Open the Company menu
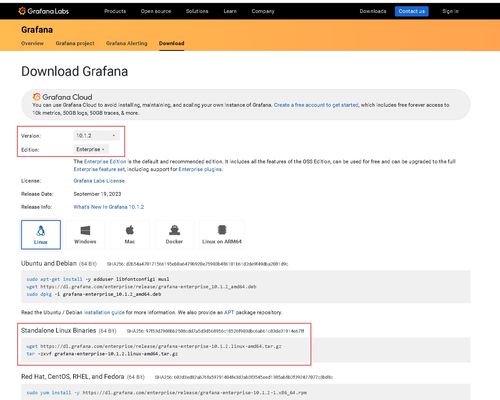The height and width of the screenshot is (400, 500). coord(263,11)
